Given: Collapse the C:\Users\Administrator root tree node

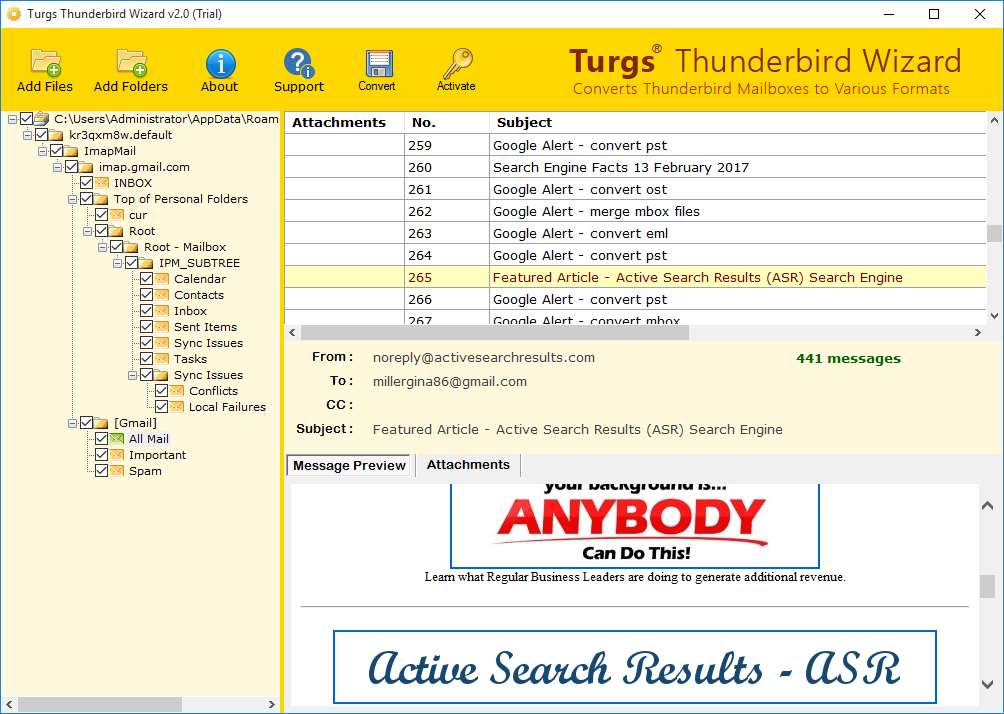Looking at the screenshot, I should click(12, 119).
